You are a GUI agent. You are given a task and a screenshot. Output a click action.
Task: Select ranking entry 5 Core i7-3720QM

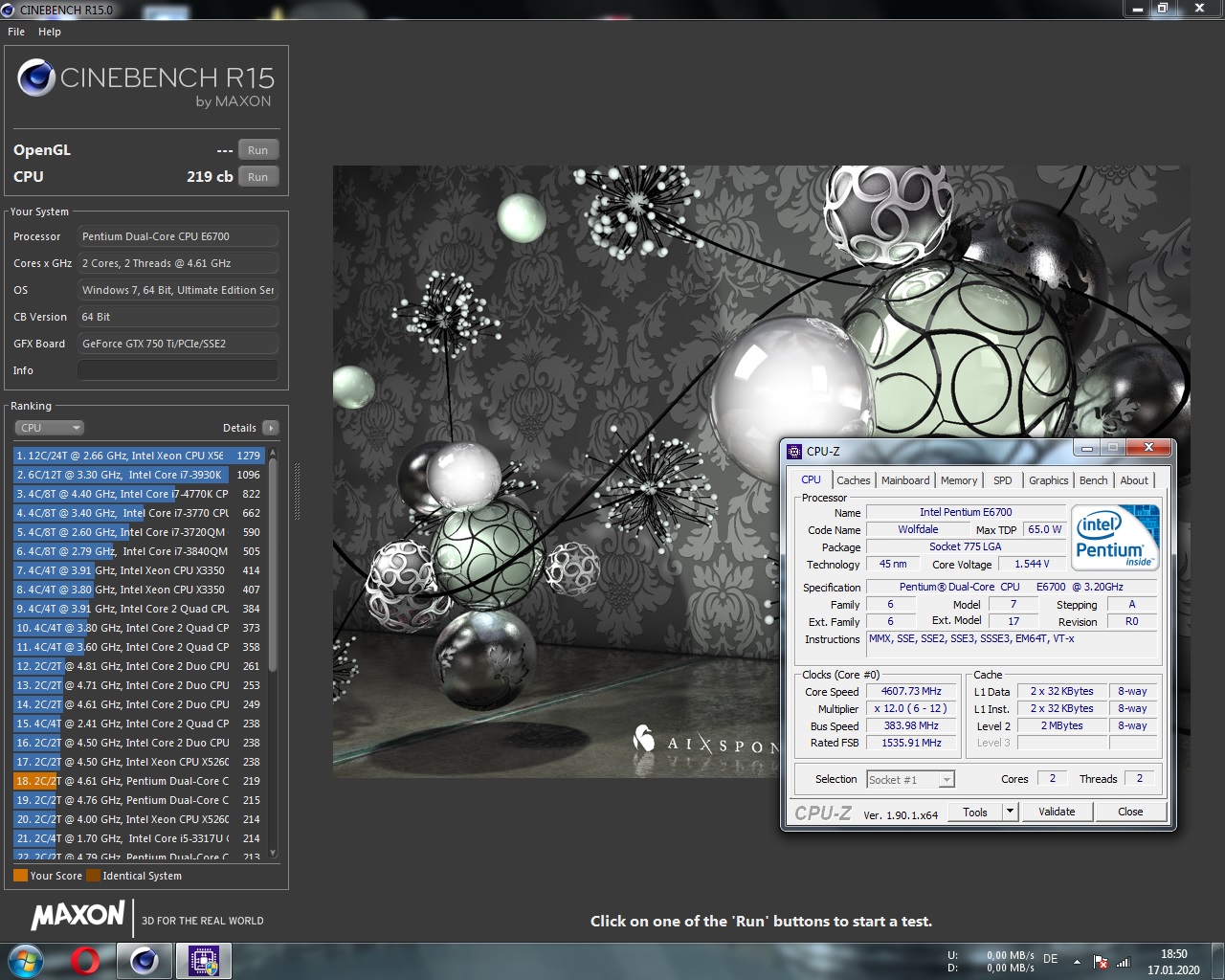139,532
